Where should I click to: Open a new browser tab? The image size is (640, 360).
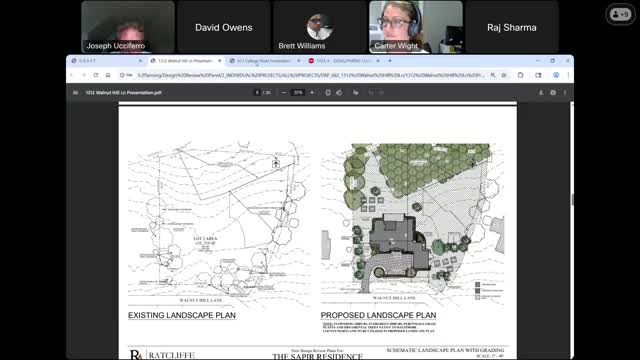click(390, 61)
